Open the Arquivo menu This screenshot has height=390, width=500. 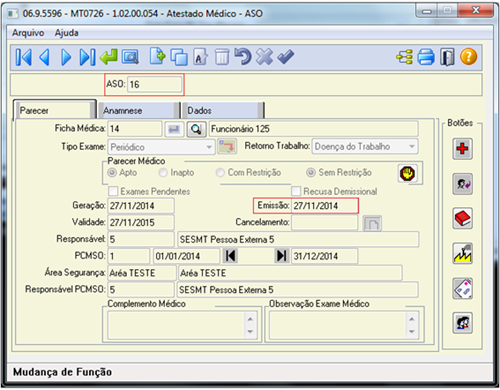(28, 33)
